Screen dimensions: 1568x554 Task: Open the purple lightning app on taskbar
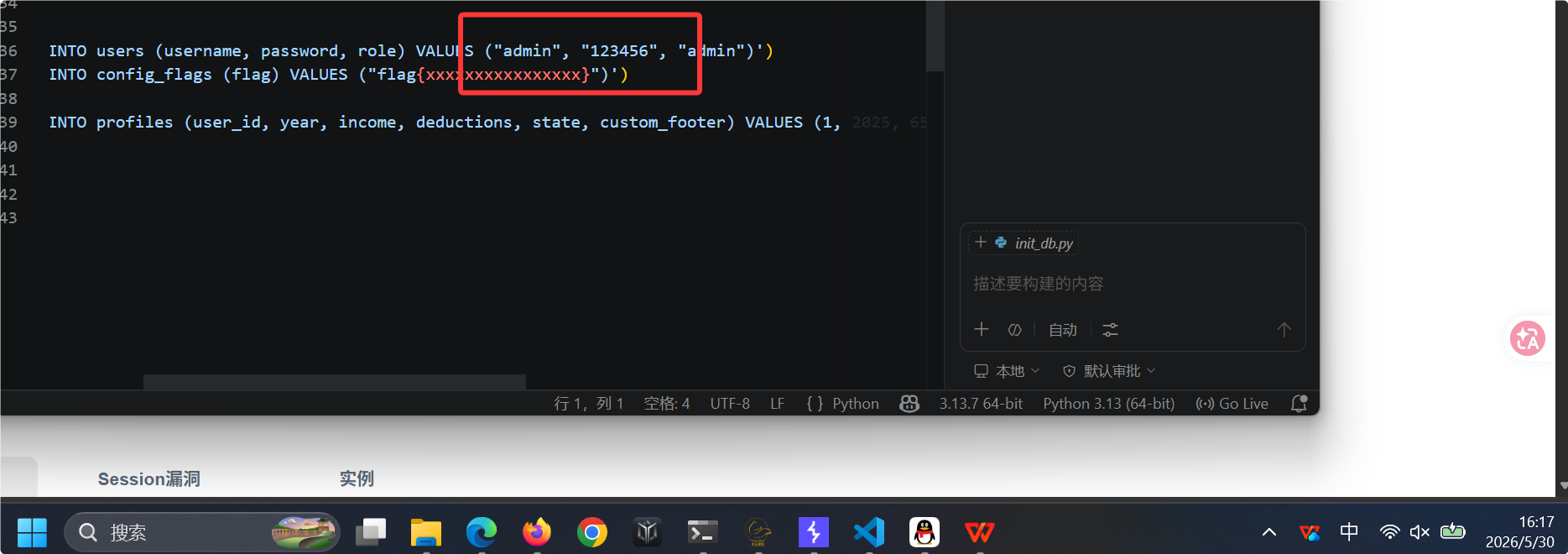814,532
